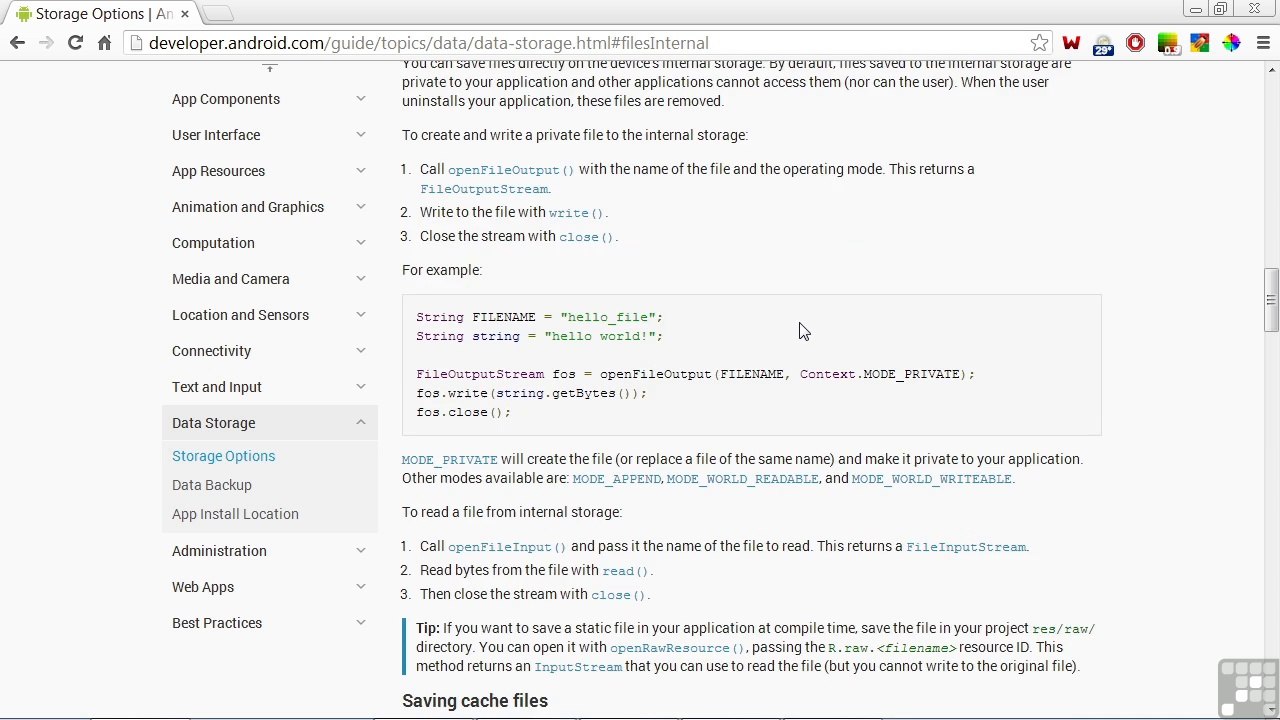Follow the read() method link
1280x720 pixels.
pos(625,571)
